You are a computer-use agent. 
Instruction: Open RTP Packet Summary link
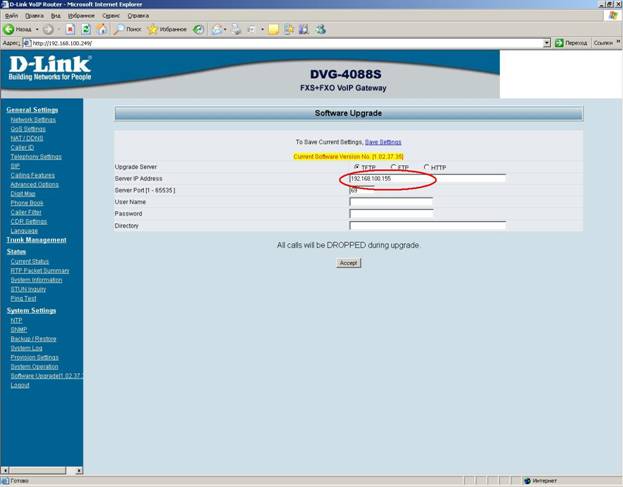(40, 271)
